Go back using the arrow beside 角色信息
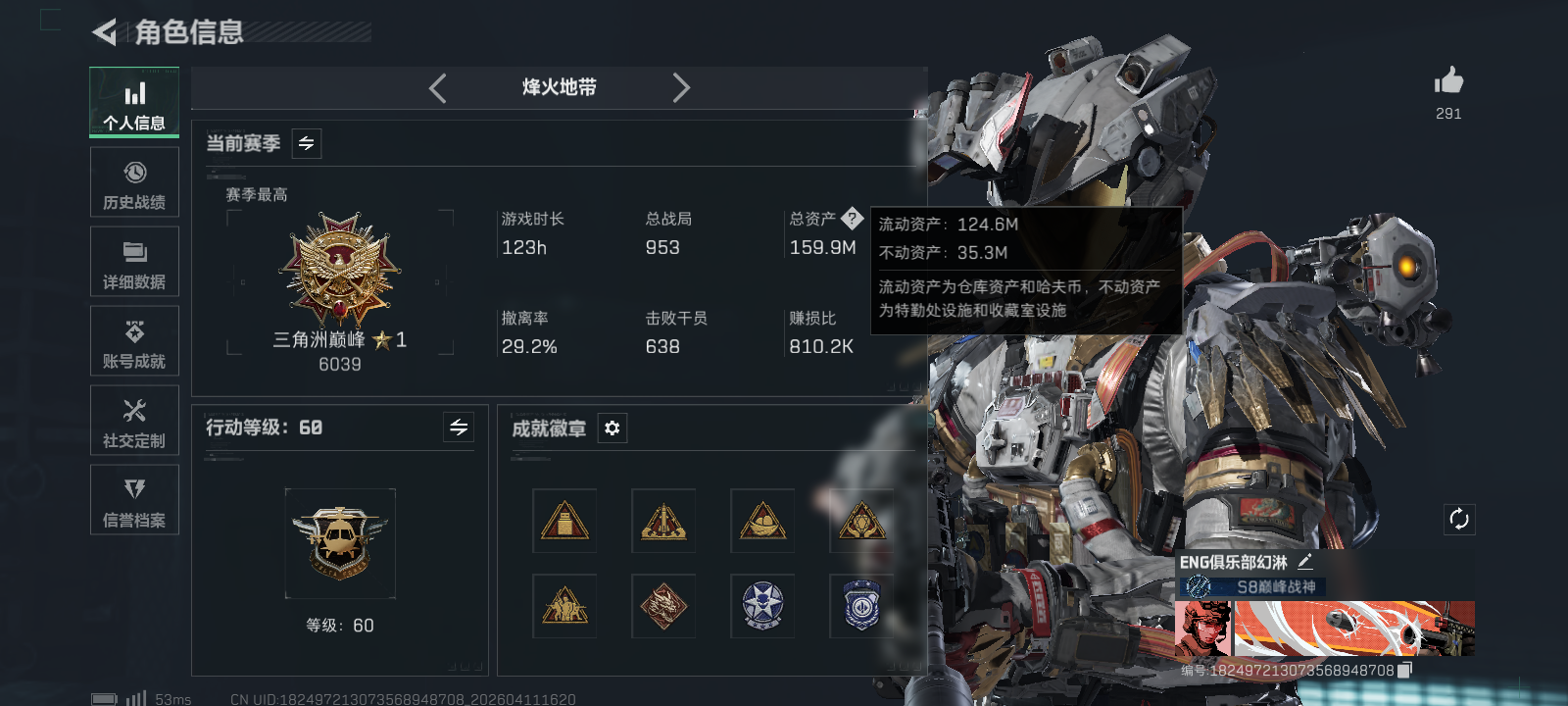Image resolution: width=1568 pixels, height=706 pixels. tap(104, 32)
